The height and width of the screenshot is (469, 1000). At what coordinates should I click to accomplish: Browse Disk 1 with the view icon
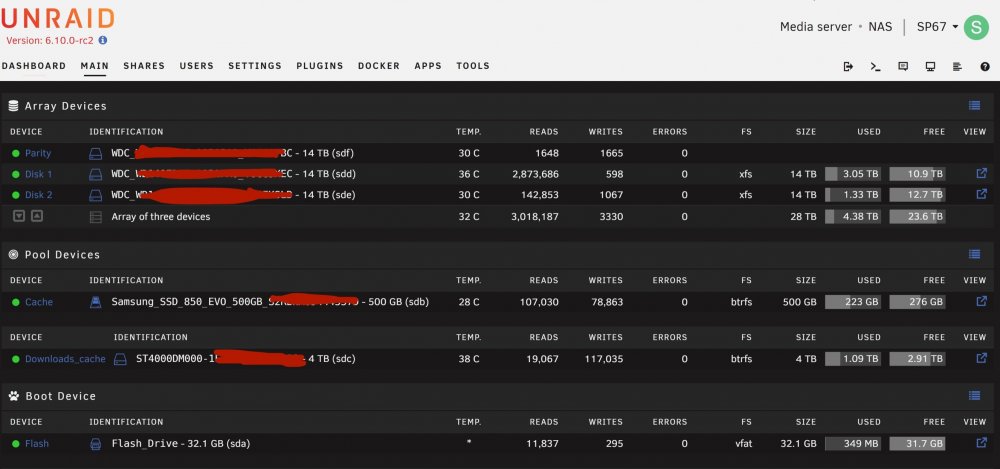click(x=982, y=173)
